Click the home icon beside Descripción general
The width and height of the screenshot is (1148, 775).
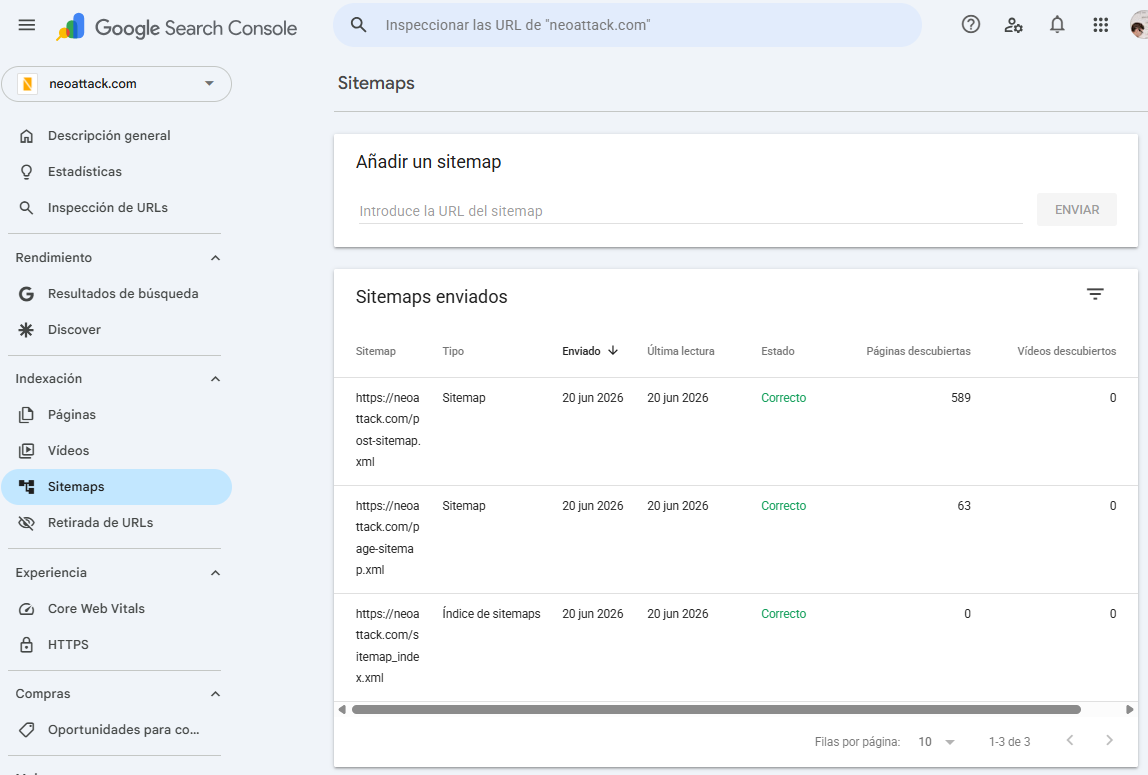pyautogui.click(x=26, y=135)
